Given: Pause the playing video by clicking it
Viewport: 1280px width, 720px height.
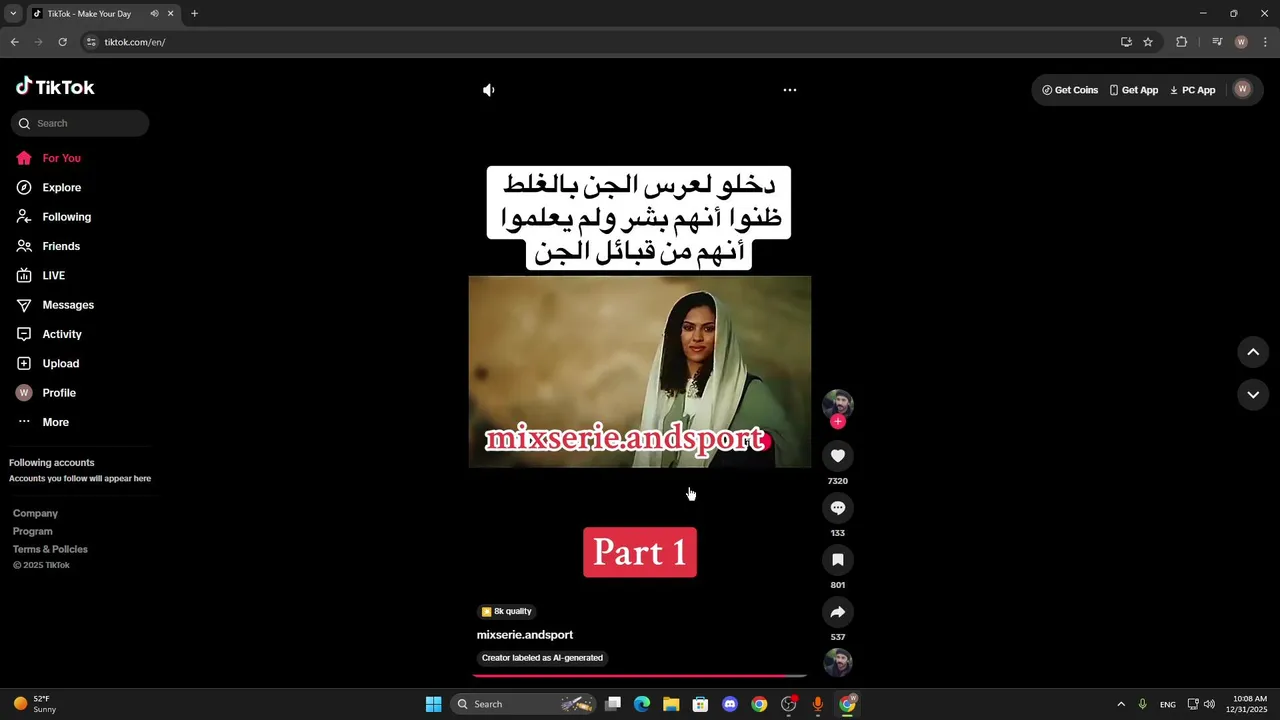Looking at the screenshot, I should tap(640, 371).
